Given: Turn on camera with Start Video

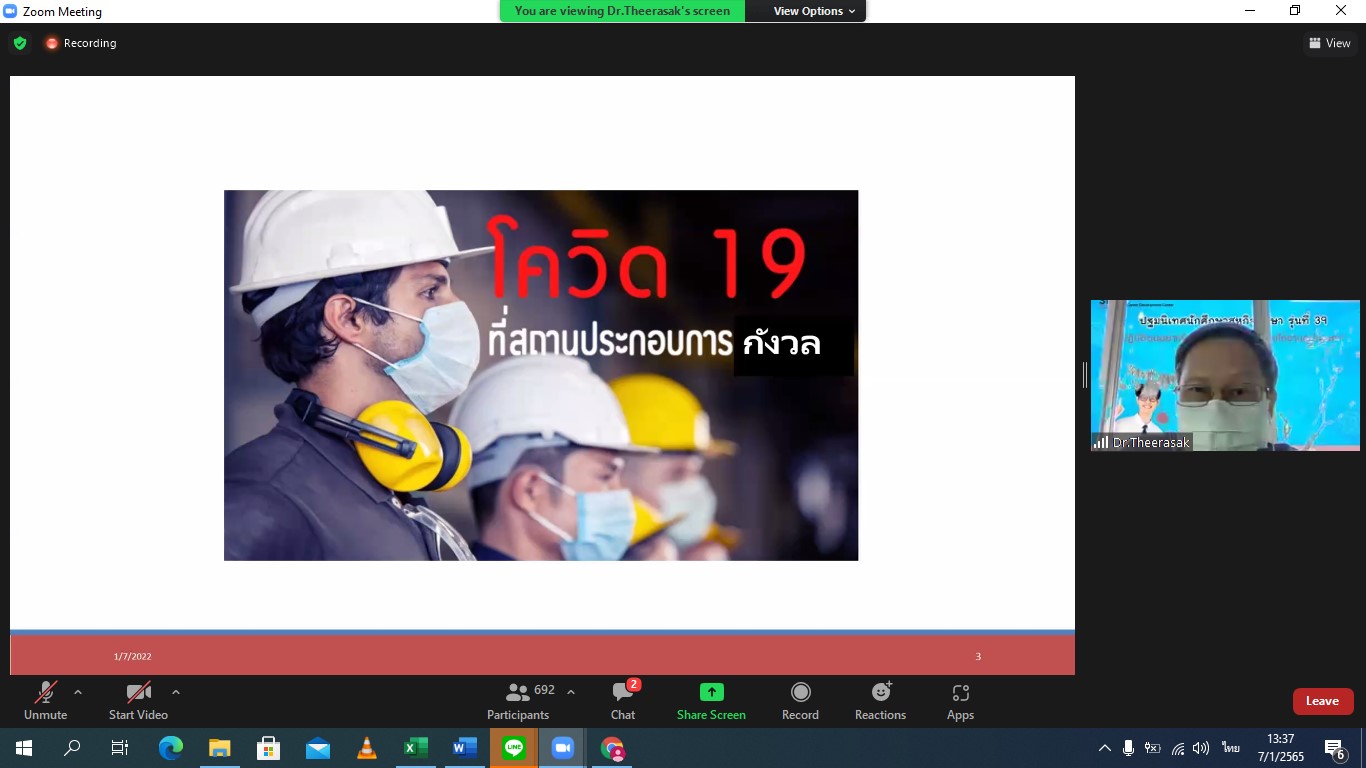Looking at the screenshot, I should (138, 700).
